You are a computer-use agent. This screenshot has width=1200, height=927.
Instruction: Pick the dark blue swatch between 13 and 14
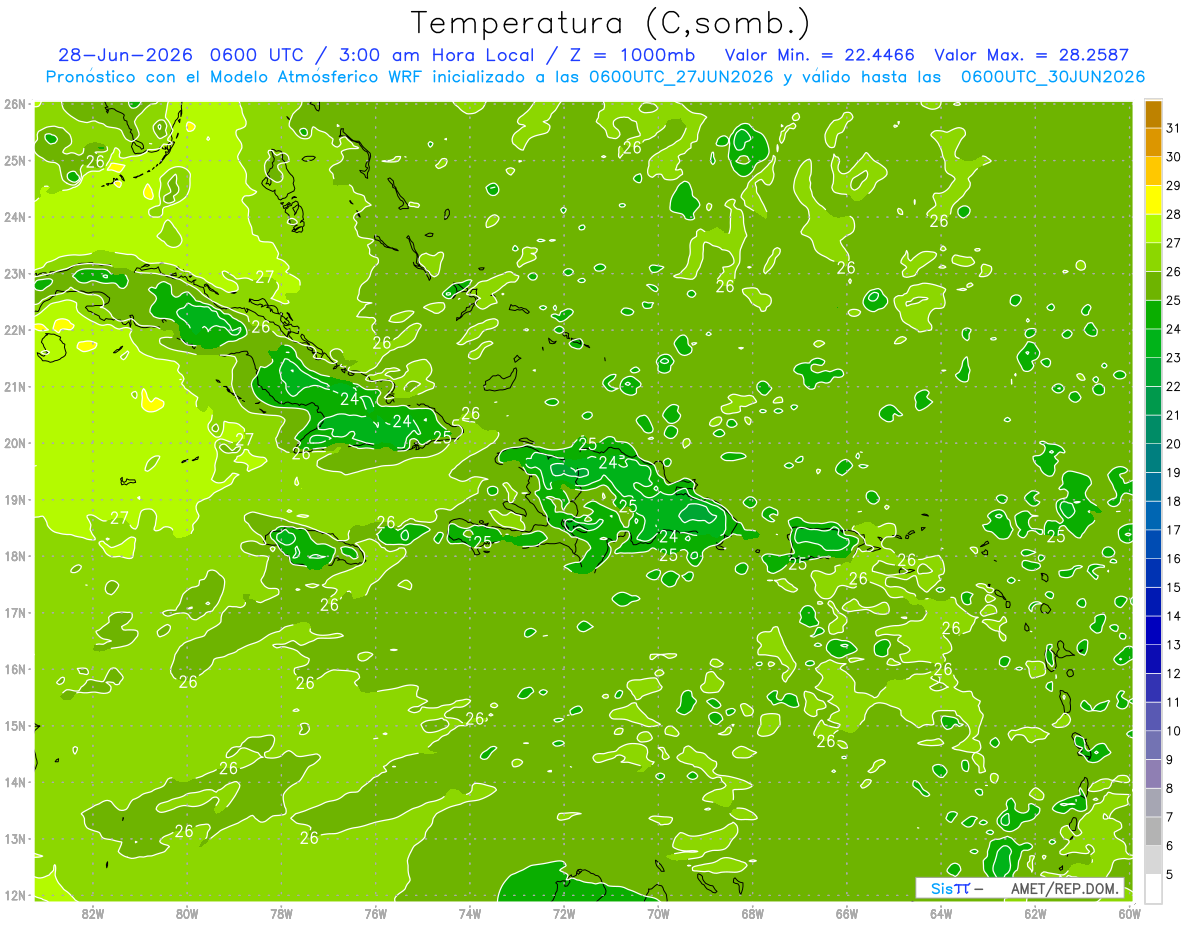pyautogui.click(x=1153, y=631)
